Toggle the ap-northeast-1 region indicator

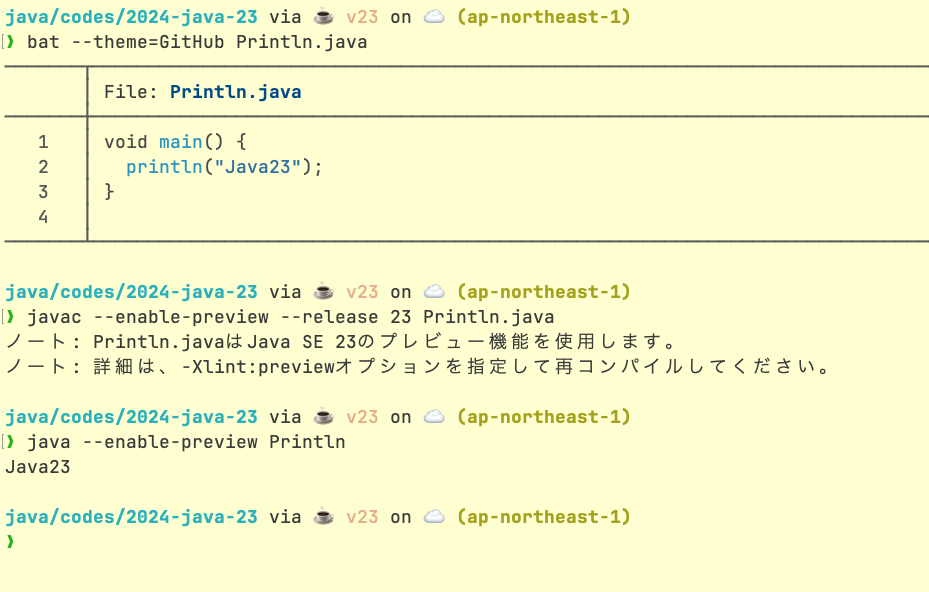(x=544, y=16)
